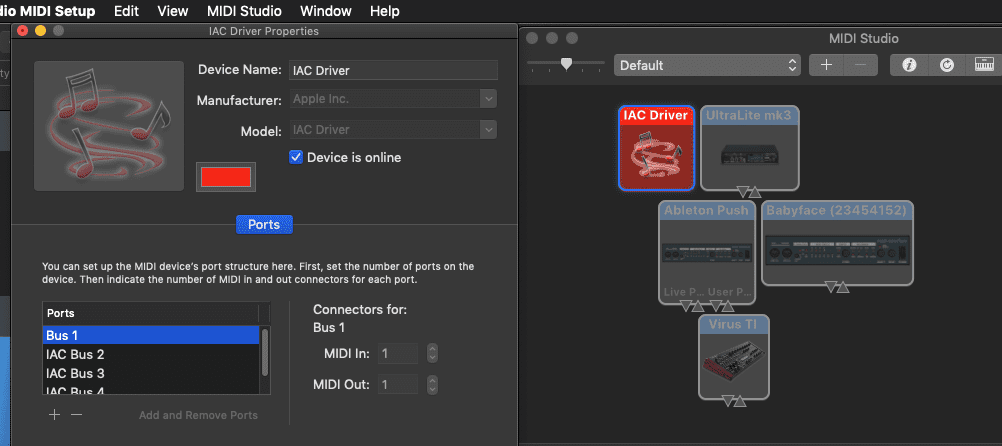1002x446 pixels.
Task: Click the Ports list scrollbar
Action: point(265,353)
